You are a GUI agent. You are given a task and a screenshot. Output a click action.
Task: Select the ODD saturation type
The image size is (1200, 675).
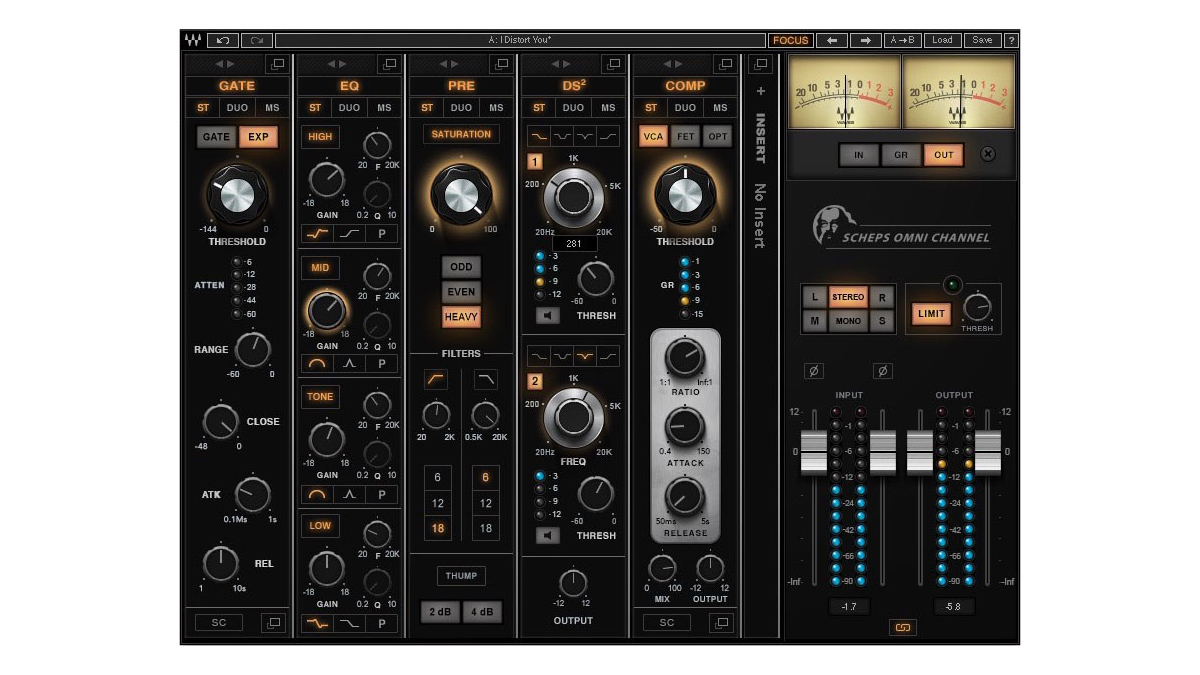(x=461, y=267)
